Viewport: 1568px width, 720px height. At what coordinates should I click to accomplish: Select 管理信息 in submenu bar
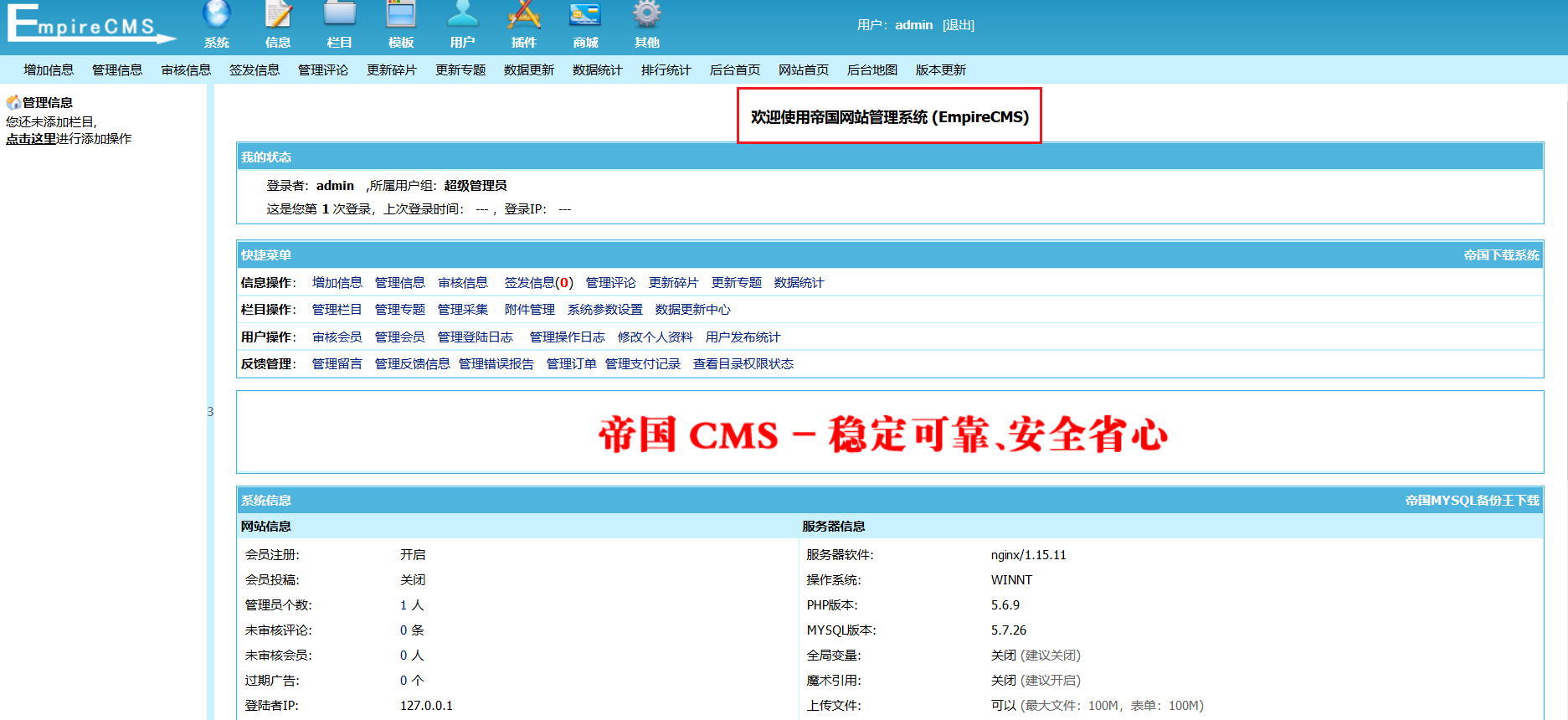coord(117,69)
